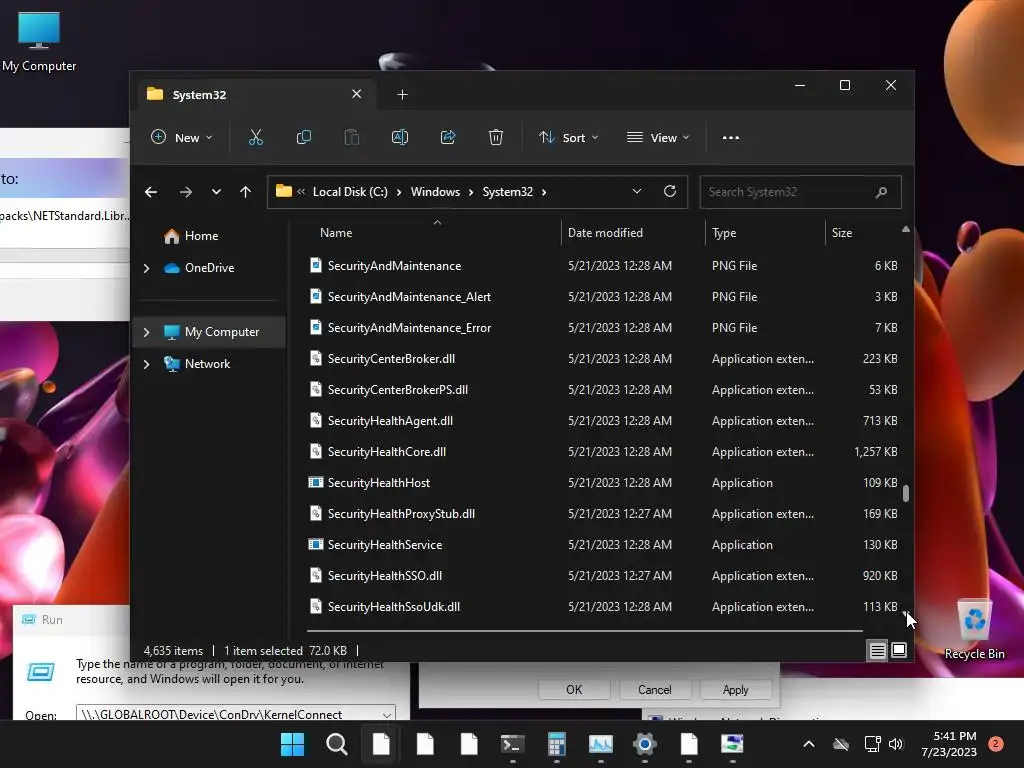The width and height of the screenshot is (1024, 768).
Task: Click the Delete trash icon
Action: (x=496, y=137)
